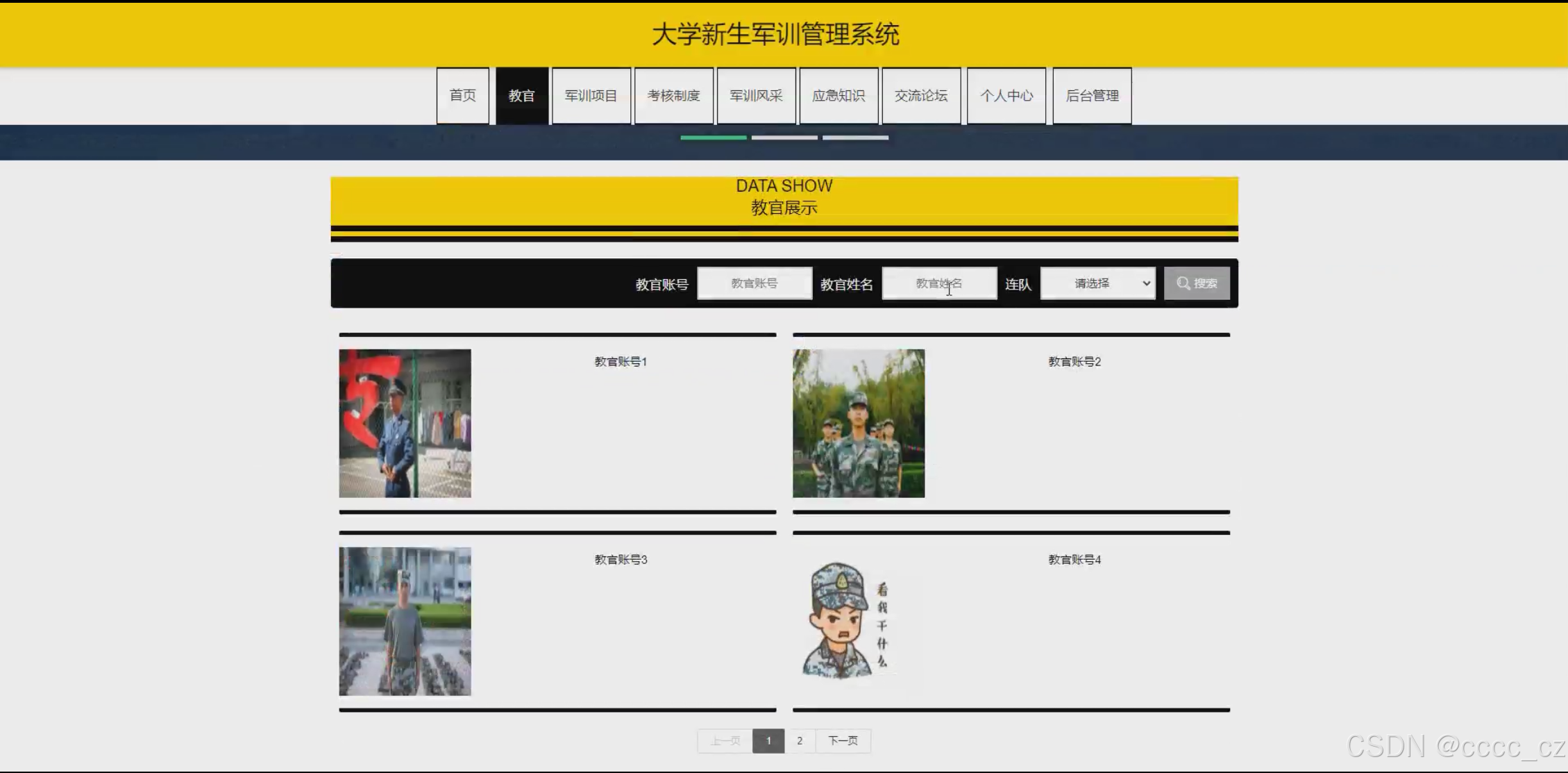Navigate to the 交流论坛 tab

tap(921, 96)
